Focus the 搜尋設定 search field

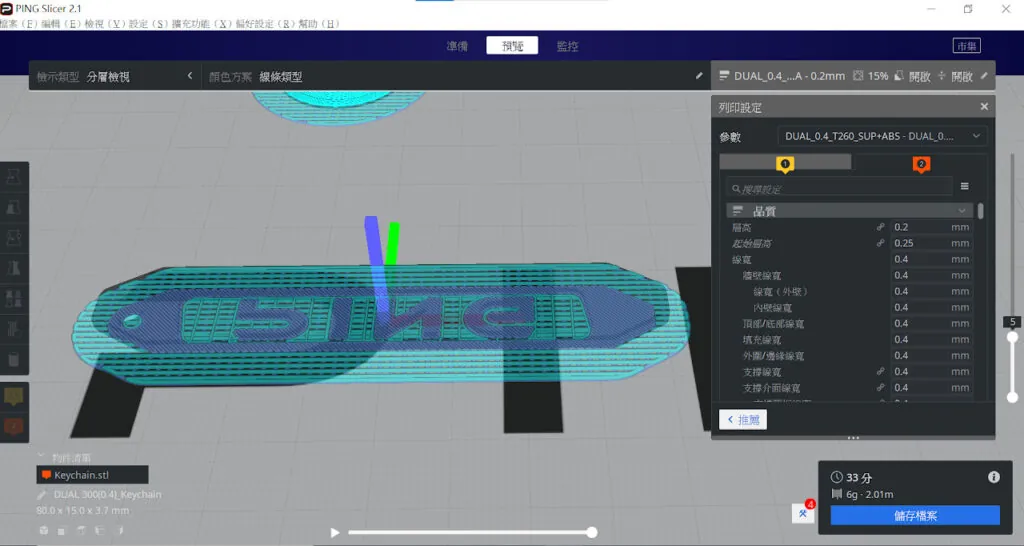point(839,189)
